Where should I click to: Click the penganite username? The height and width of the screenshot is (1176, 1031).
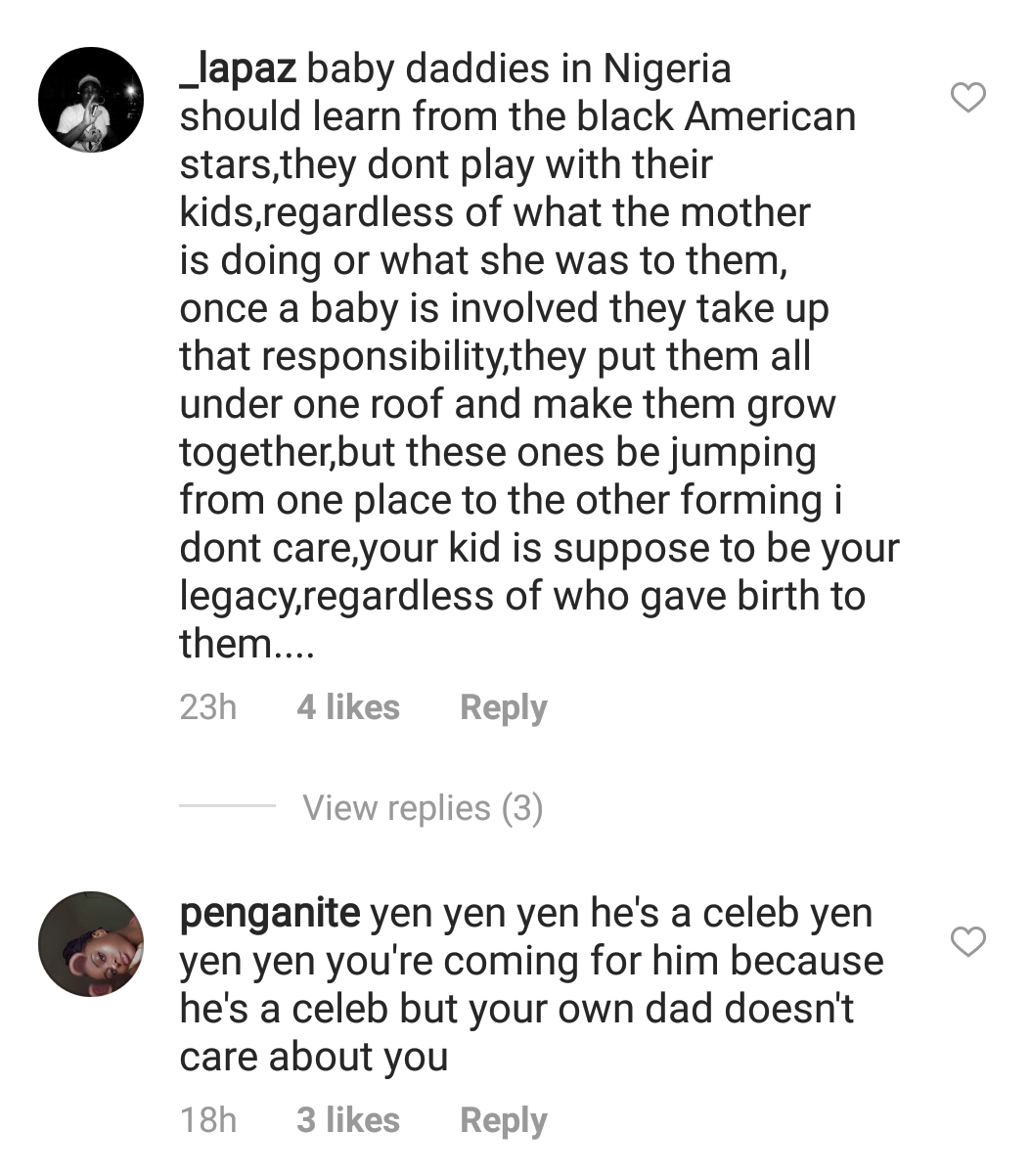coord(271,913)
